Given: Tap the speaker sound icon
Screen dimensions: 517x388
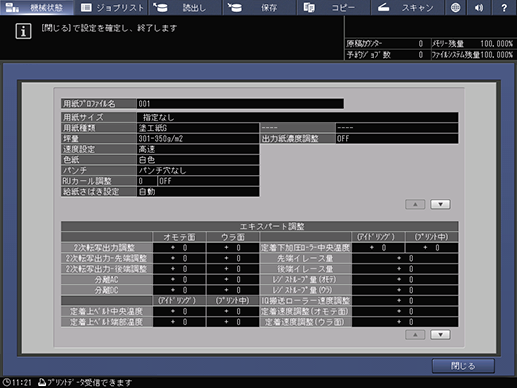Looking at the screenshot, I should click(x=479, y=7).
